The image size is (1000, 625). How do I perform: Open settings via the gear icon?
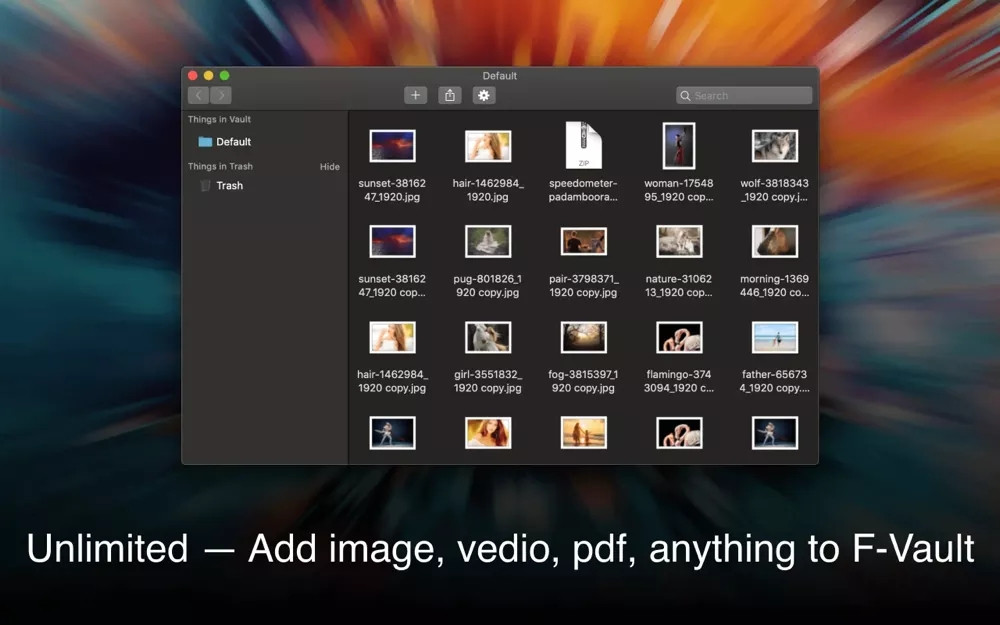point(484,95)
